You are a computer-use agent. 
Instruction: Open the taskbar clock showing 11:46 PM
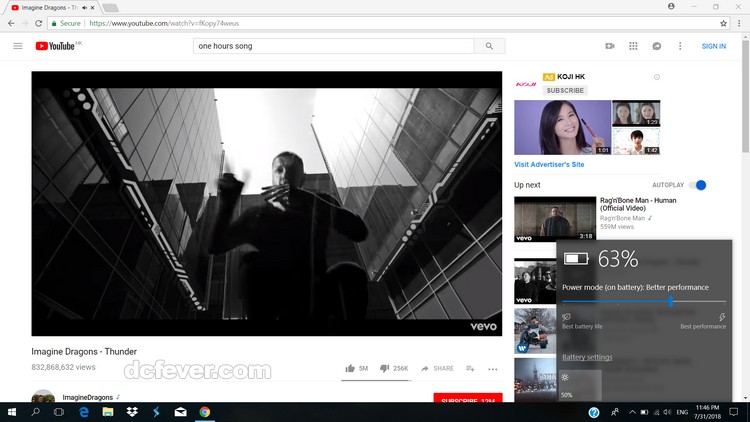pos(707,412)
